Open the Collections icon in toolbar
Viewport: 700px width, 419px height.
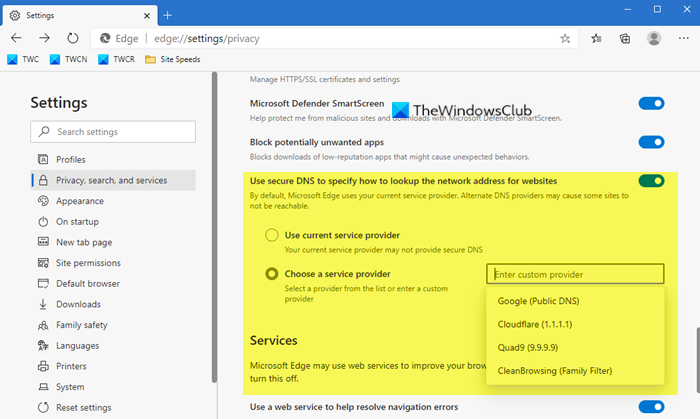[625, 38]
